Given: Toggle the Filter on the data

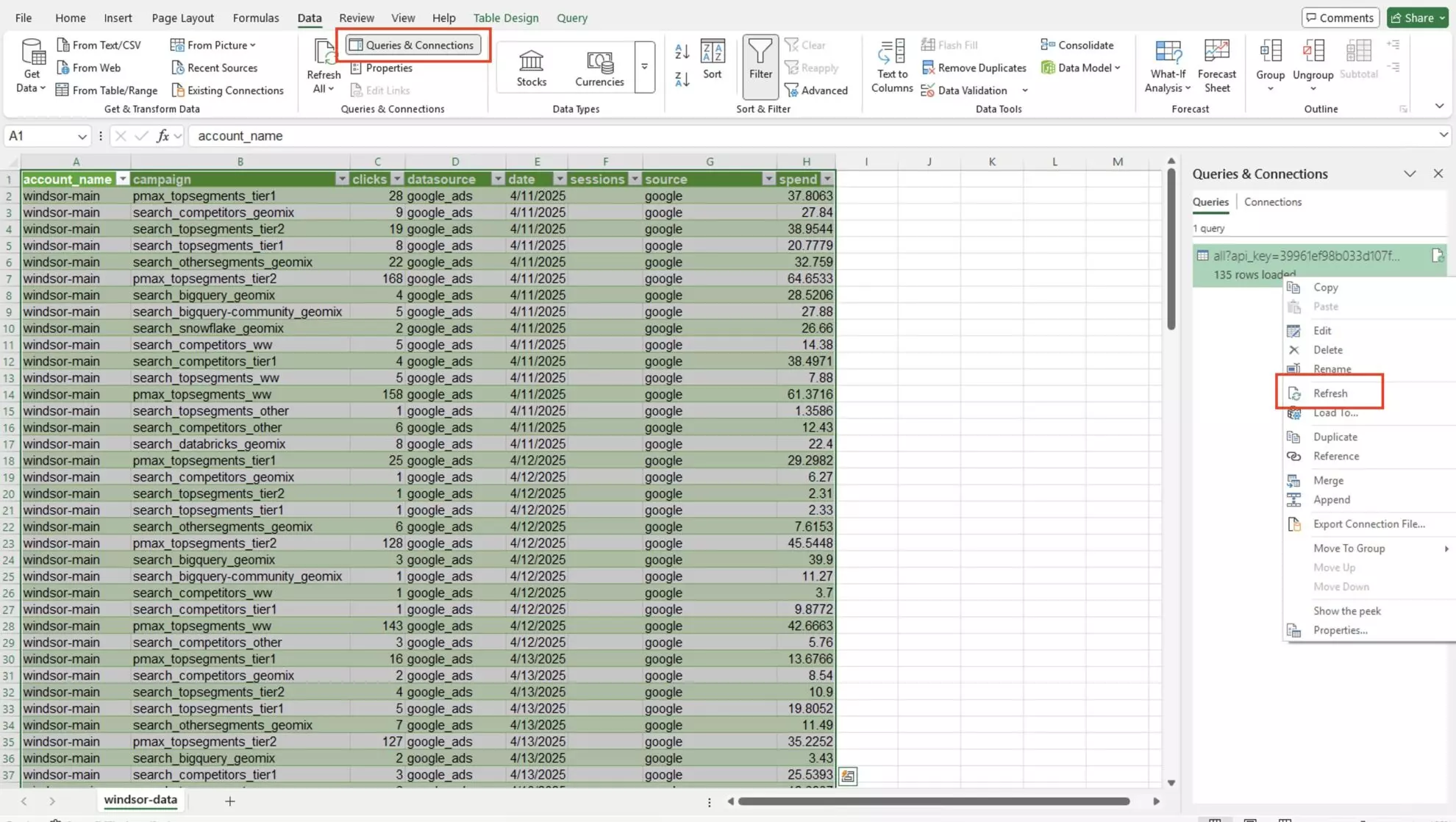Looking at the screenshot, I should click(x=760, y=65).
